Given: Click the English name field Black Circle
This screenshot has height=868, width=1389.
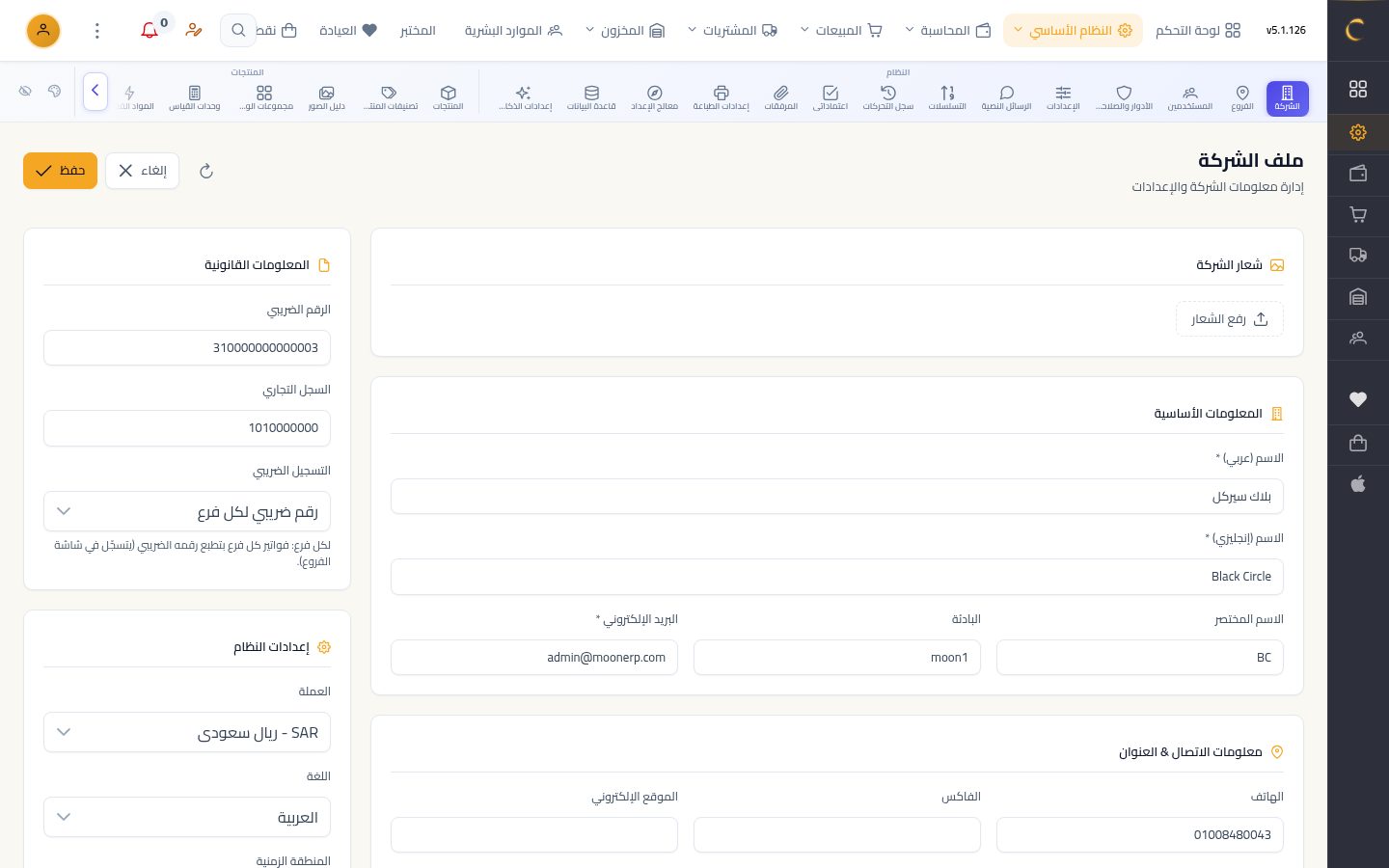Looking at the screenshot, I should pos(837,577).
